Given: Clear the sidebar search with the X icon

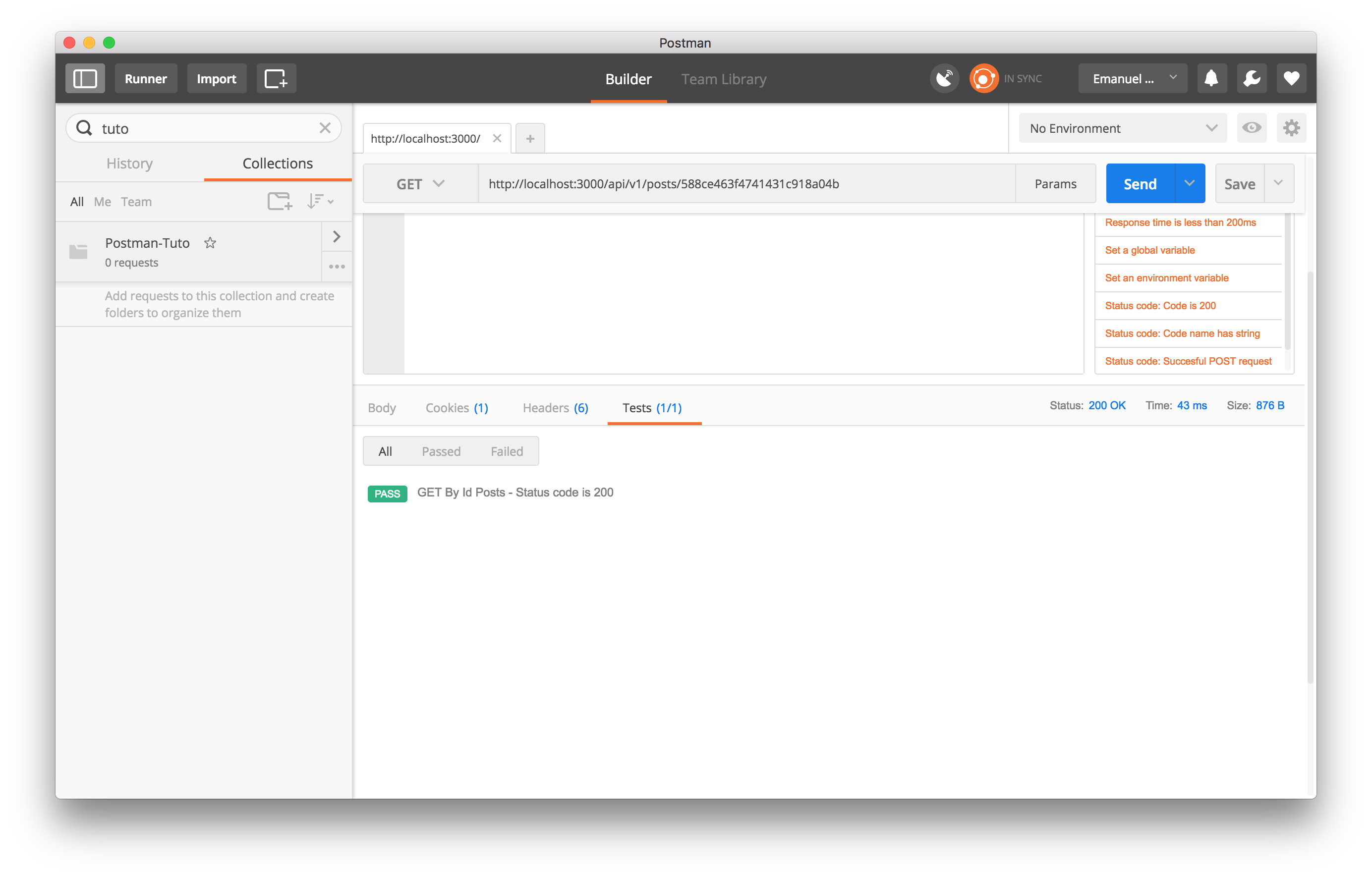Looking at the screenshot, I should tap(325, 128).
